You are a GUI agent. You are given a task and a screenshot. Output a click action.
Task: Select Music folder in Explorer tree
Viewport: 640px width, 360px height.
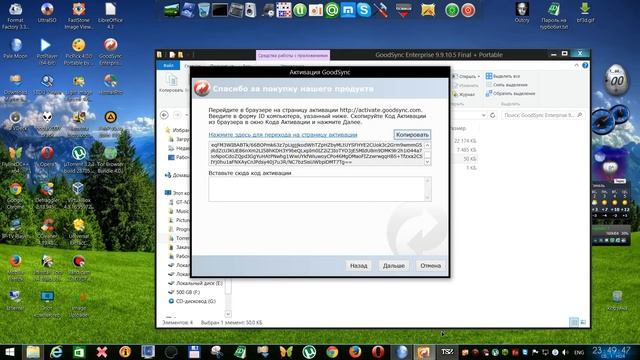tap(179, 211)
